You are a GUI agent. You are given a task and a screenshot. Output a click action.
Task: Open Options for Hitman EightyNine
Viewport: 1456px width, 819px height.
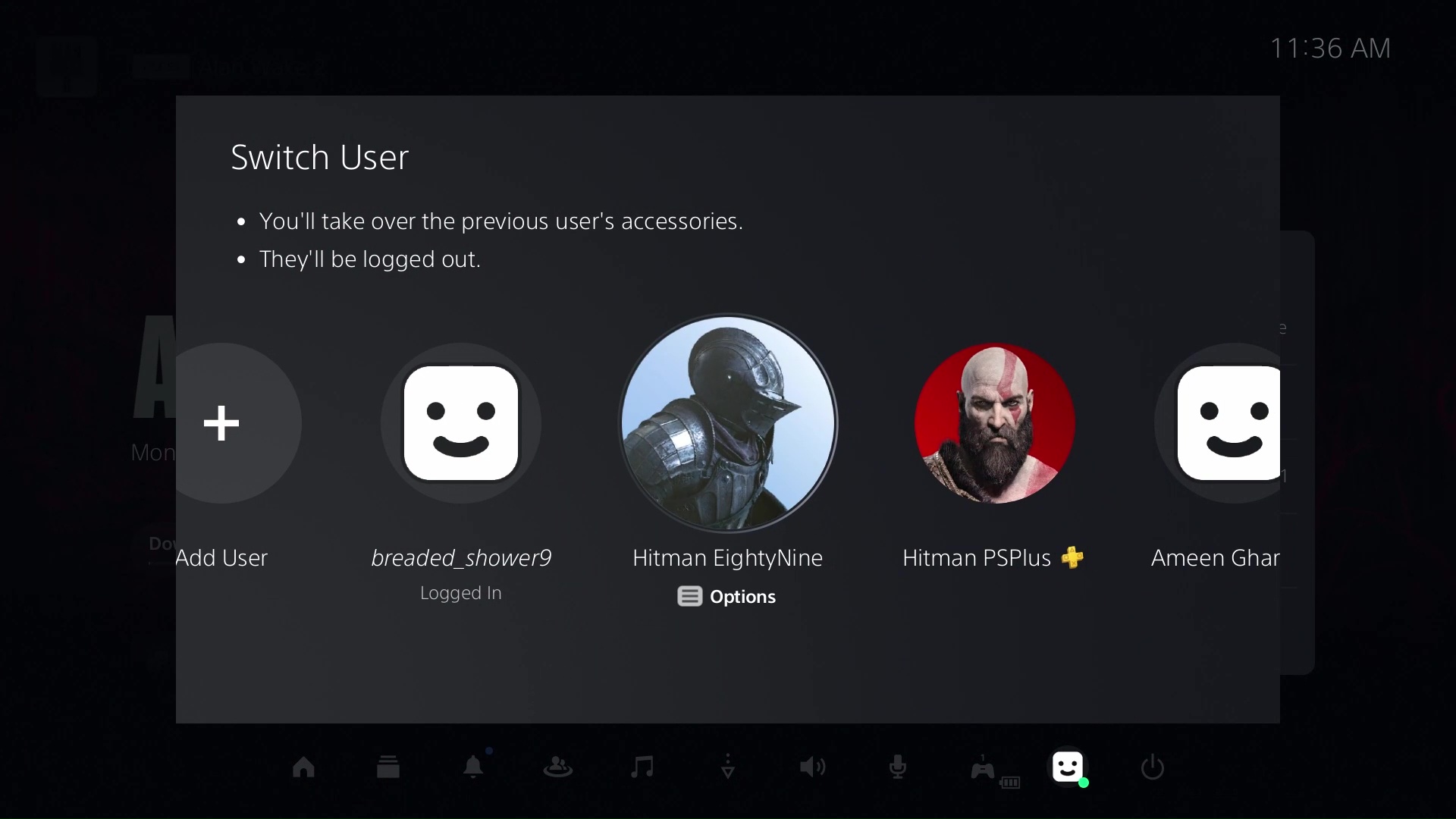[x=726, y=596]
